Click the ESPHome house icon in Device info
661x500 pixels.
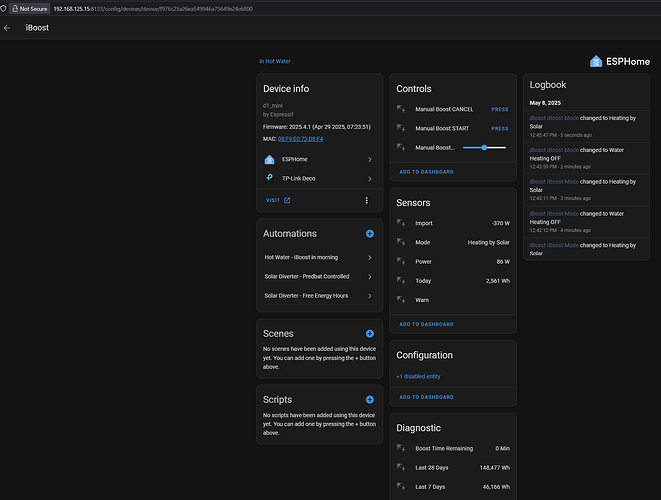[x=269, y=159]
